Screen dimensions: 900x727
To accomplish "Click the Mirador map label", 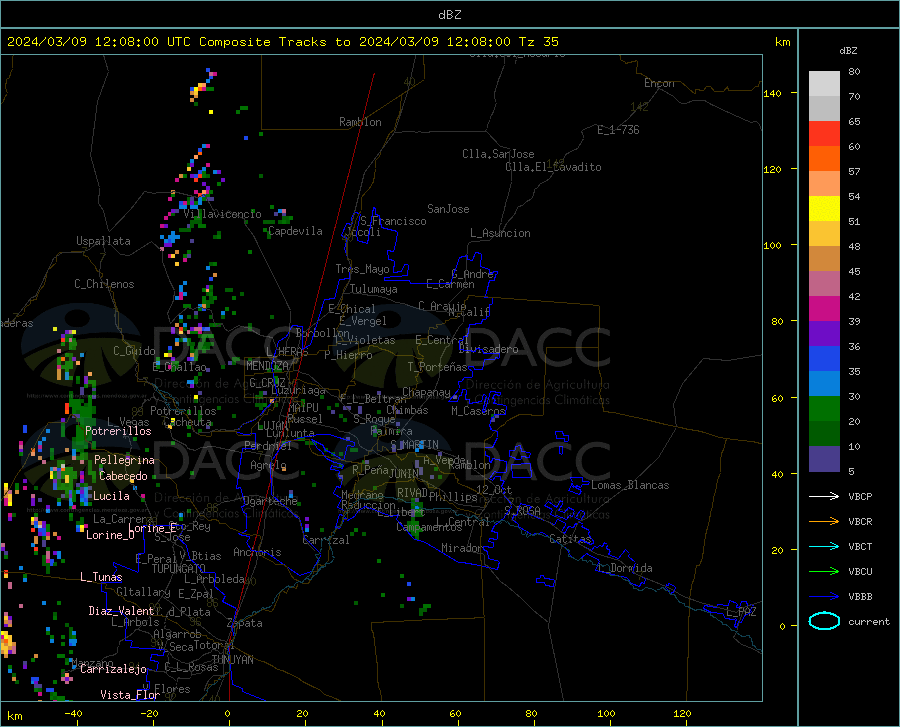I will click(462, 548).
